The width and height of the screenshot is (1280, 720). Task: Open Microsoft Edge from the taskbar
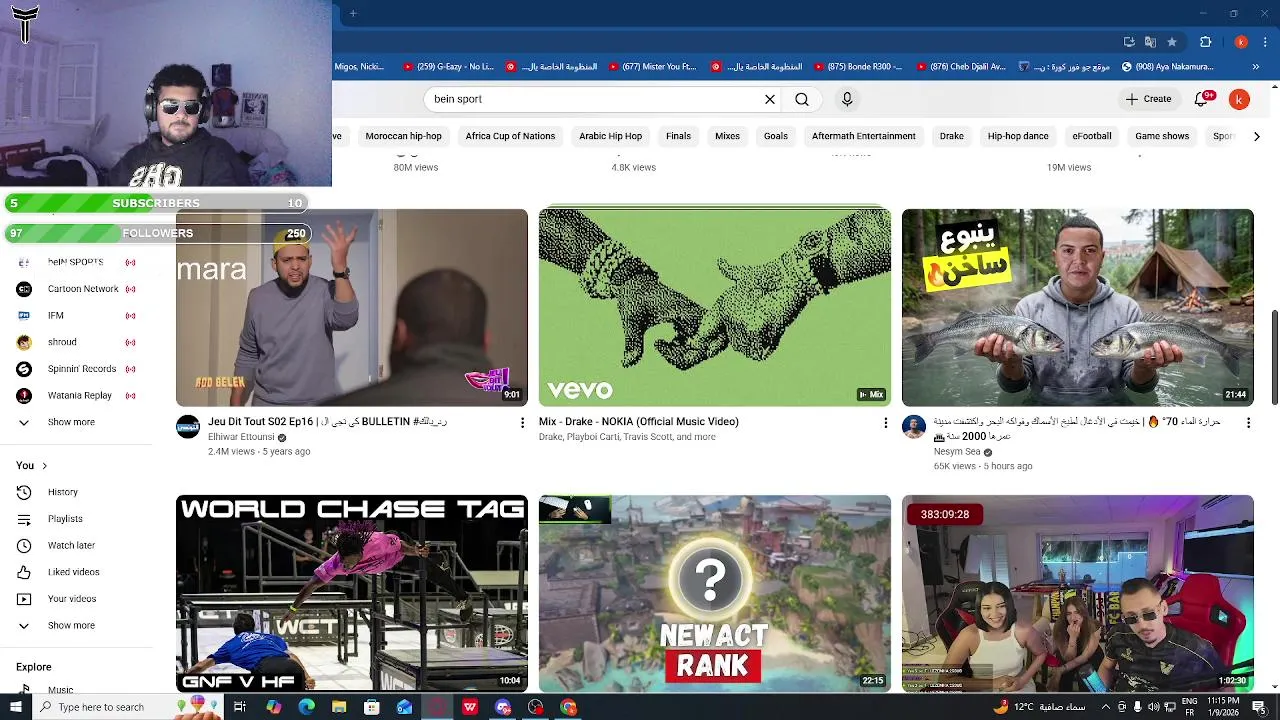[306, 707]
